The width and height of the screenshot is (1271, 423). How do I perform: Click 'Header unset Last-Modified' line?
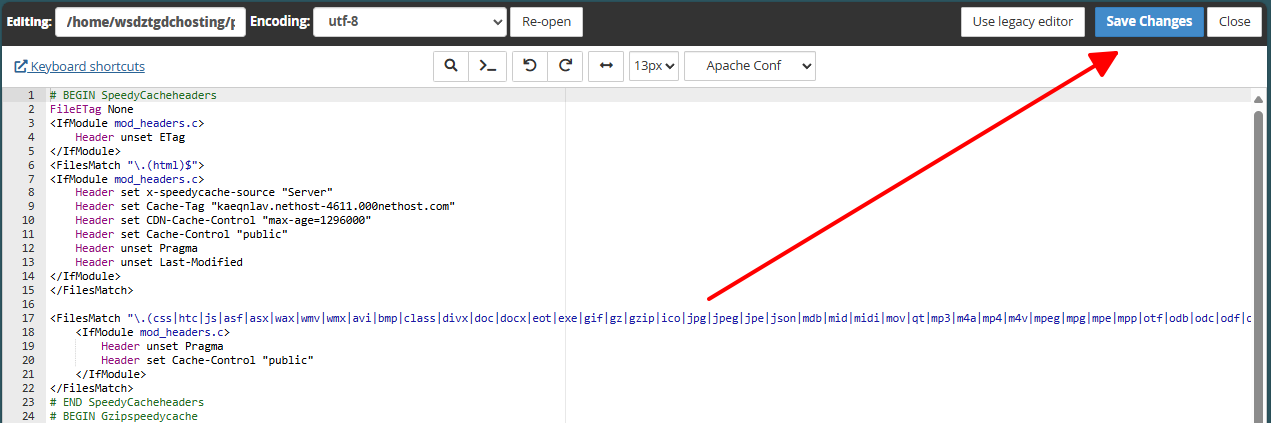[159, 263]
